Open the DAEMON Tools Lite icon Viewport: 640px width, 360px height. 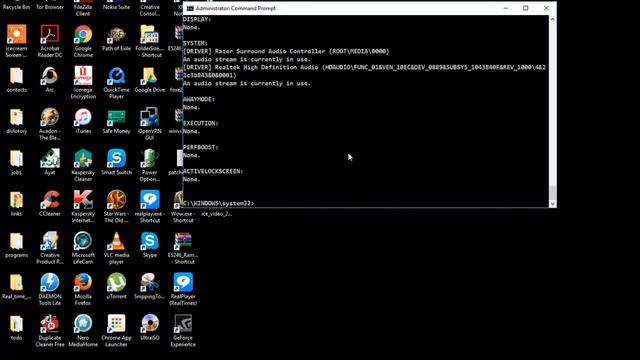coord(50,282)
